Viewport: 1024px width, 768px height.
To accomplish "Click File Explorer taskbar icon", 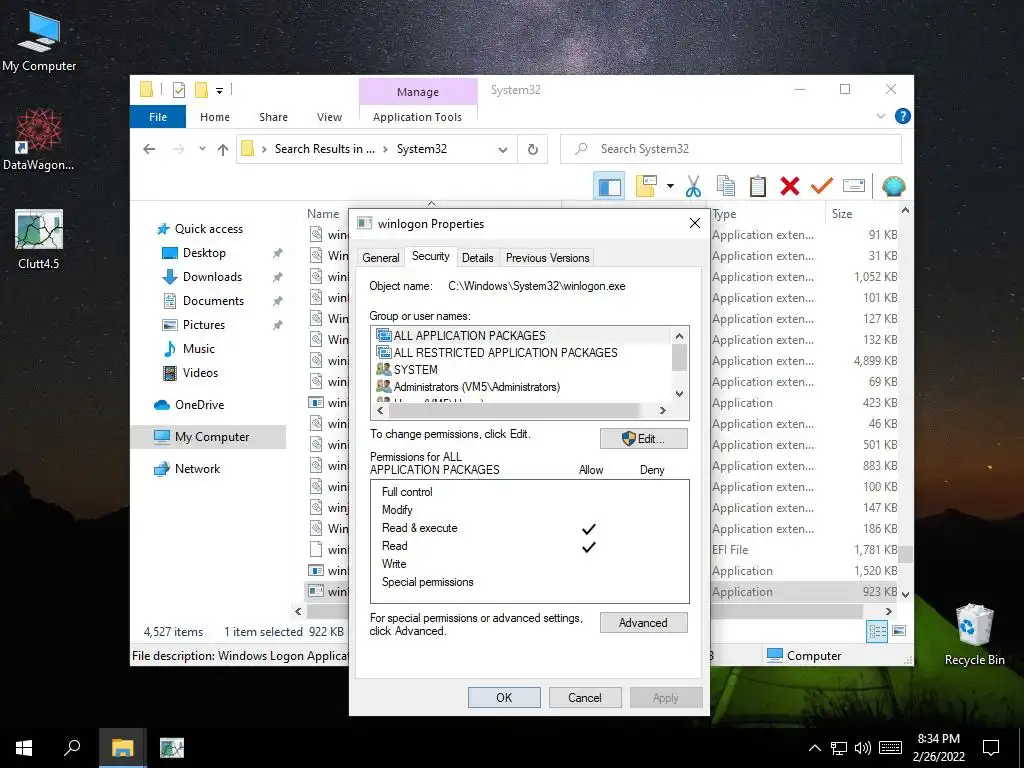I will (122, 748).
